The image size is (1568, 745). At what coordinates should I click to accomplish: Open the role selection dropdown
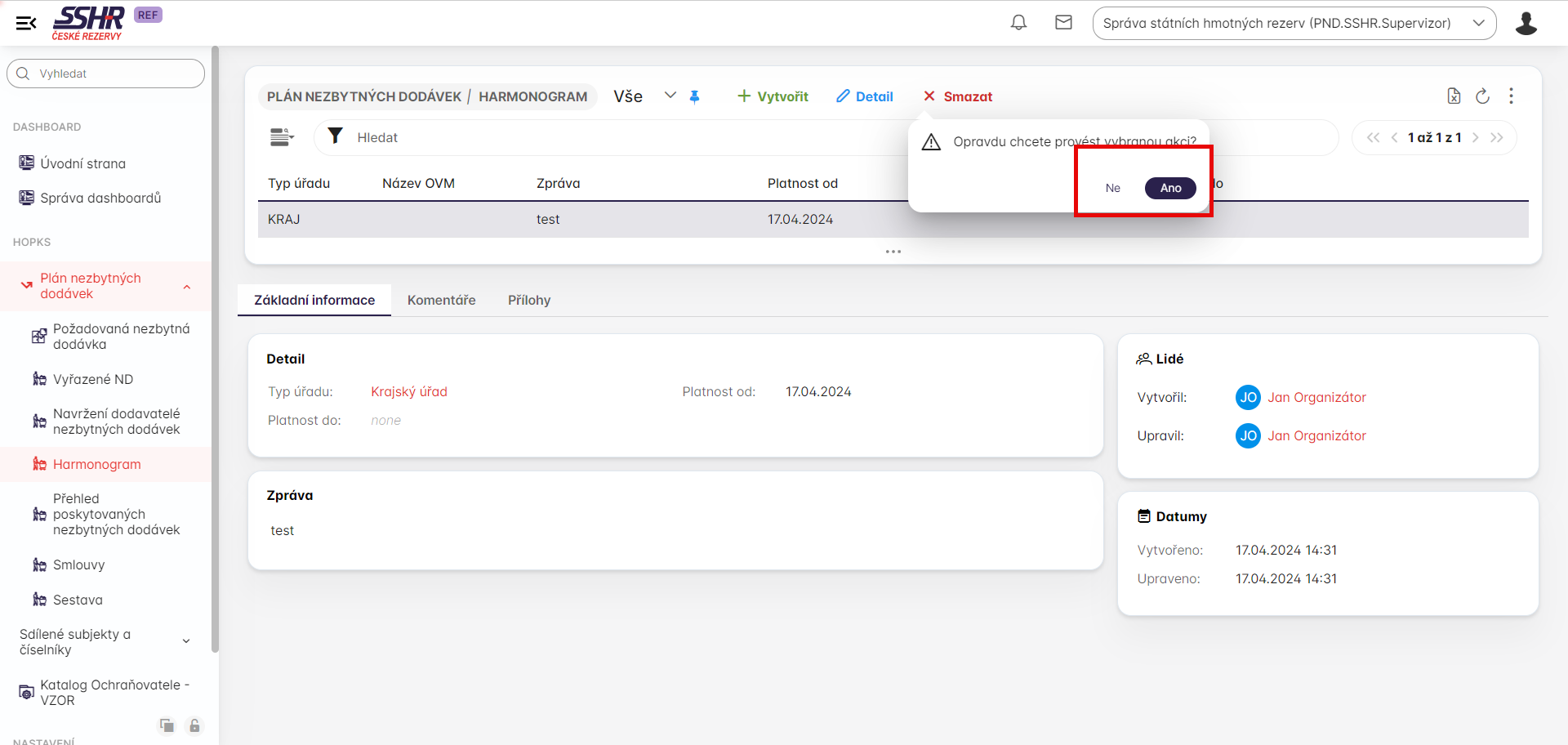point(1294,23)
